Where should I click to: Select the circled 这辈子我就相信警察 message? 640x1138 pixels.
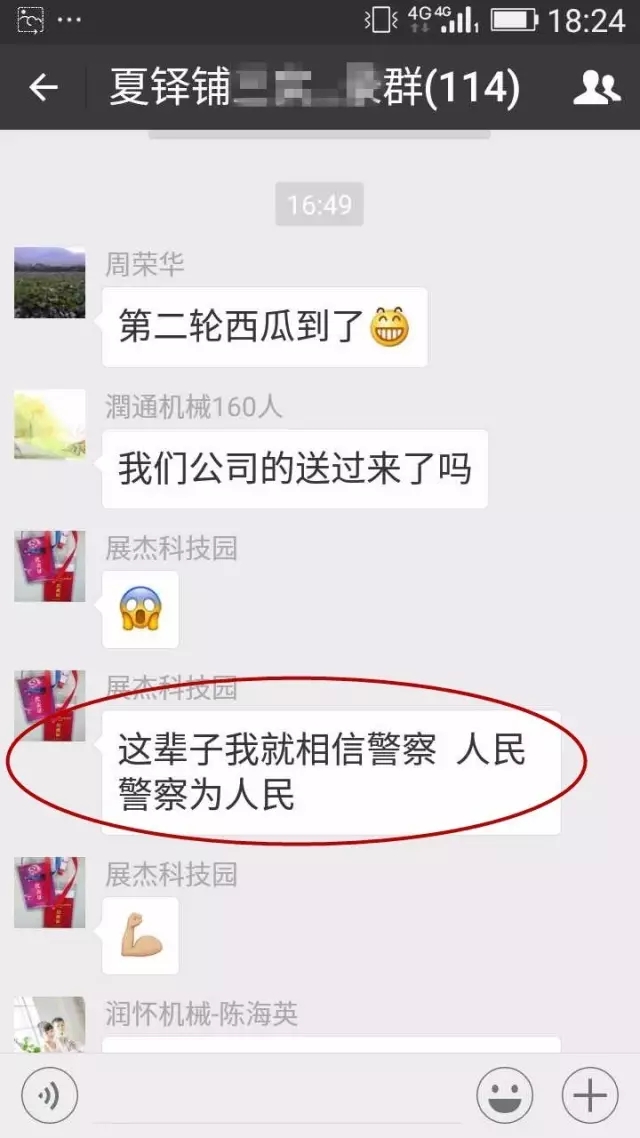(x=331, y=772)
